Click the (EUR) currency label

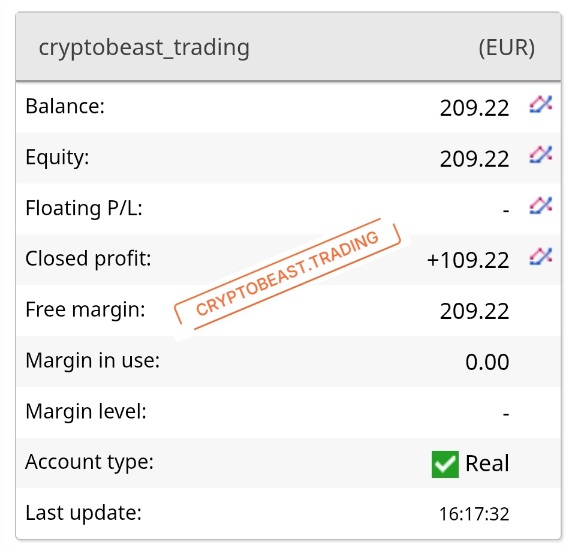(x=507, y=48)
